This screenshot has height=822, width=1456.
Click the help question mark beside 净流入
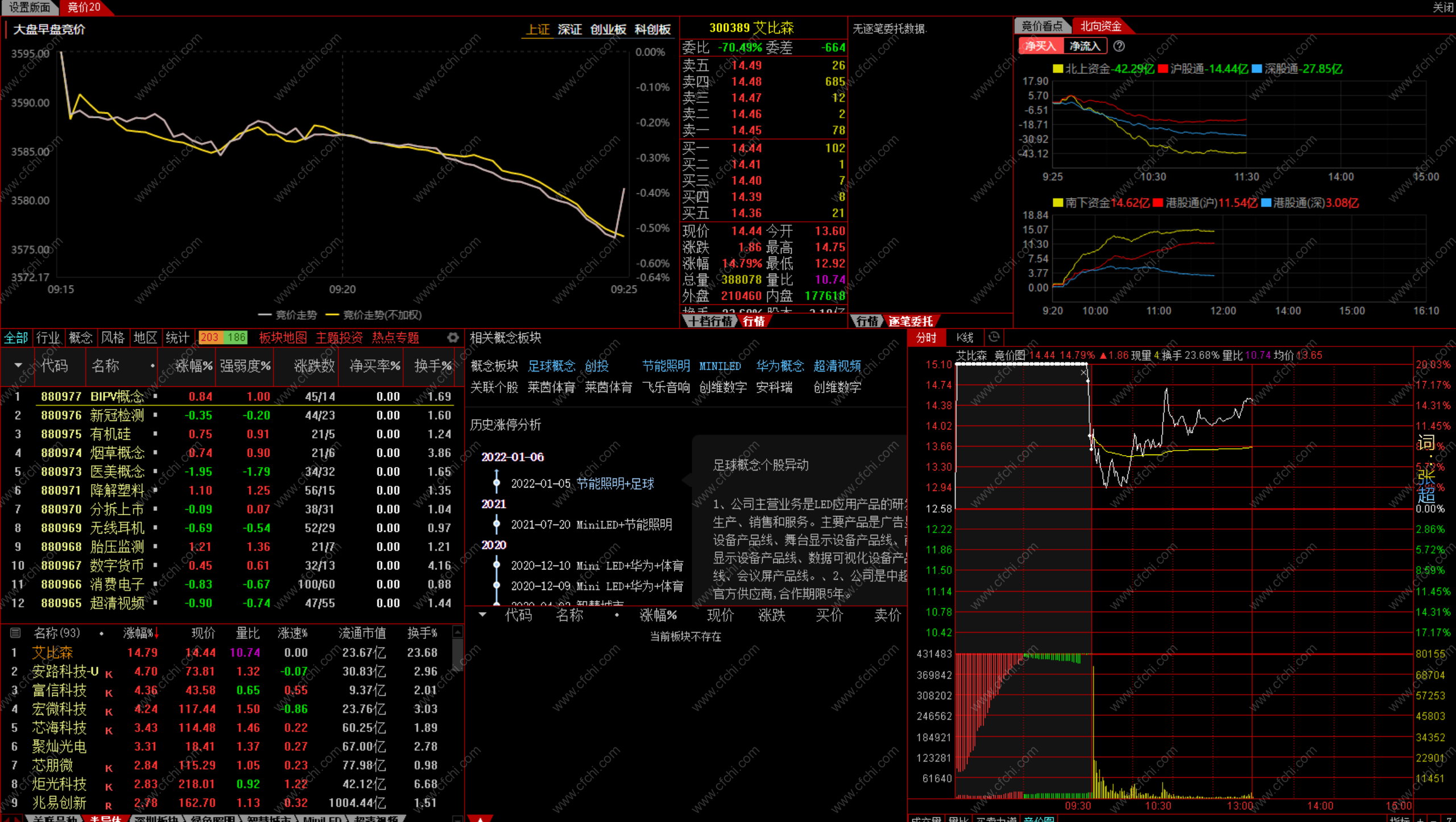pos(1119,46)
